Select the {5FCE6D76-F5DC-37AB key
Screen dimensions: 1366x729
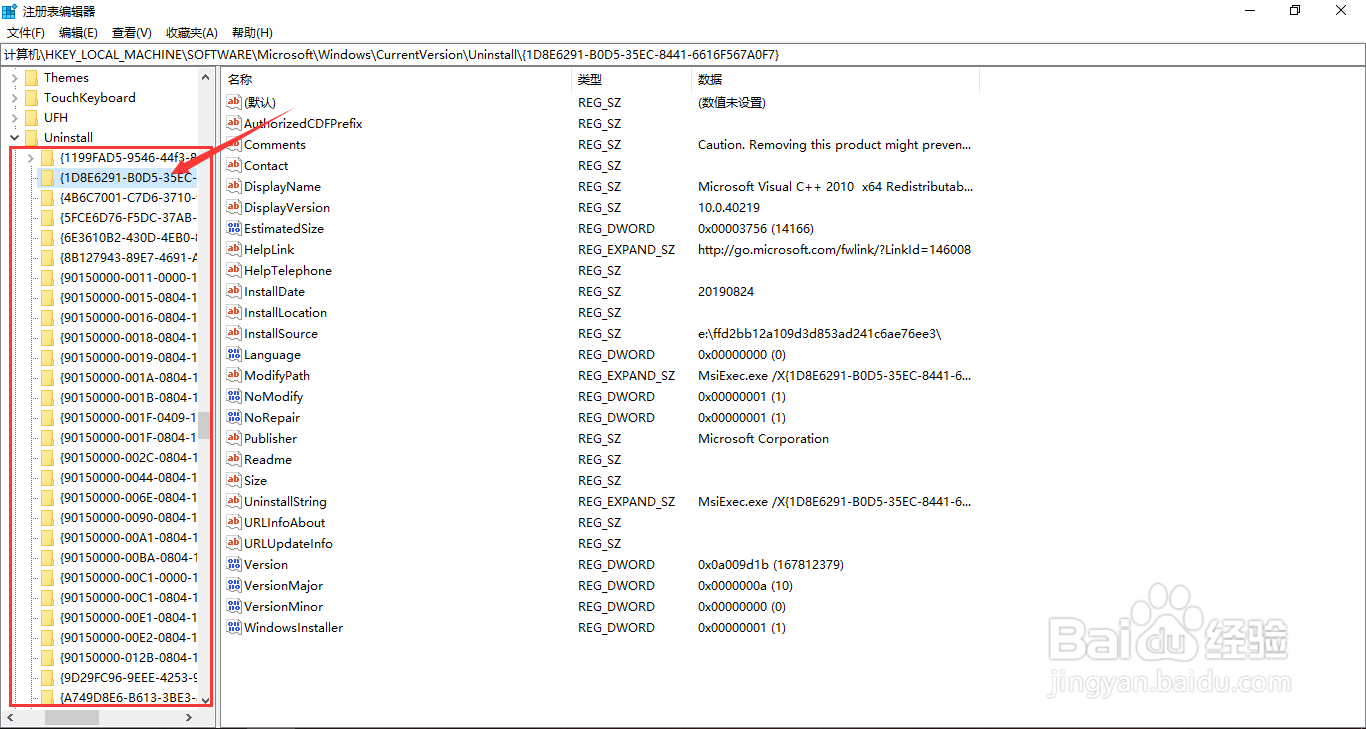(x=127, y=217)
